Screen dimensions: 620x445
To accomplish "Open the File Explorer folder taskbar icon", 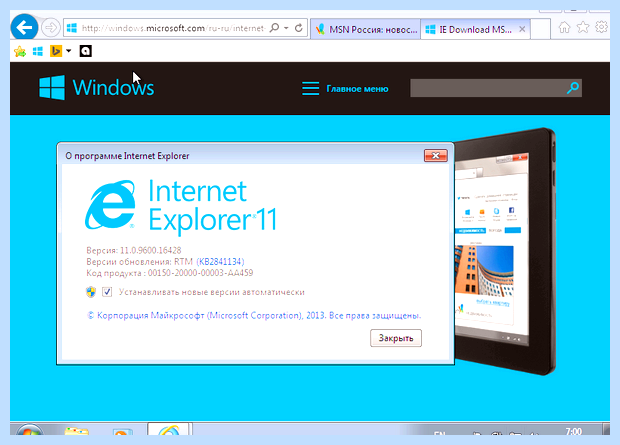I will coord(77,431).
